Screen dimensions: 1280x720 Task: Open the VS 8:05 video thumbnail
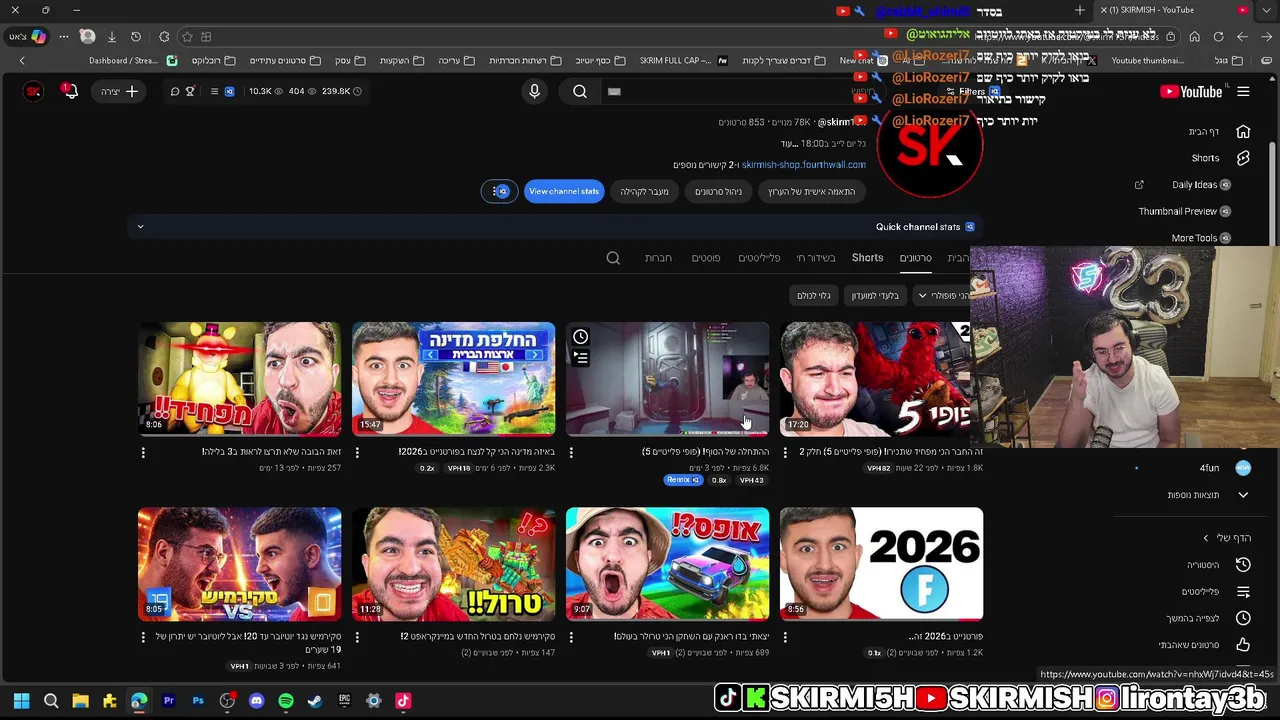(240, 564)
